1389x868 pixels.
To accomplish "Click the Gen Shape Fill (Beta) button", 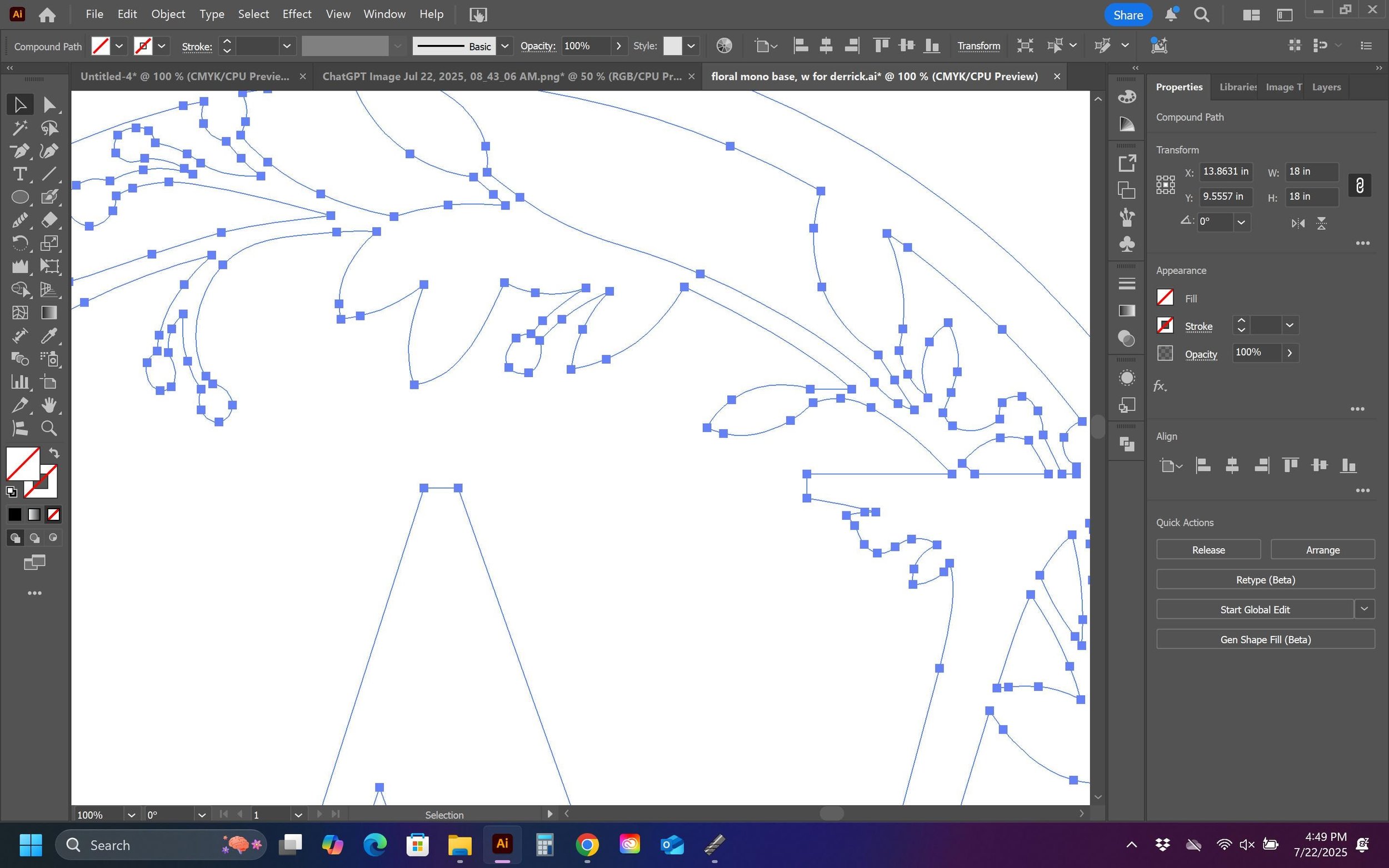I will click(x=1265, y=640).
